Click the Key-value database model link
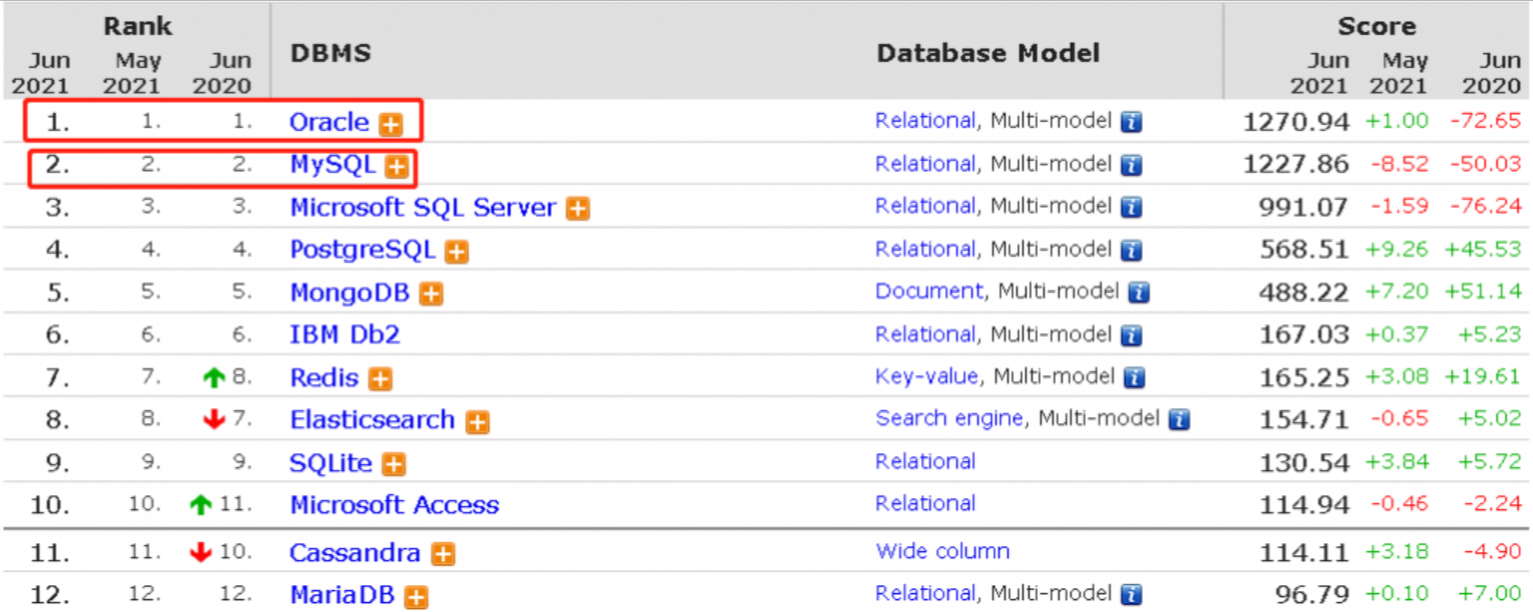Screen dimensions: 1533x612 pyautogui.click(x=926, y=376)
